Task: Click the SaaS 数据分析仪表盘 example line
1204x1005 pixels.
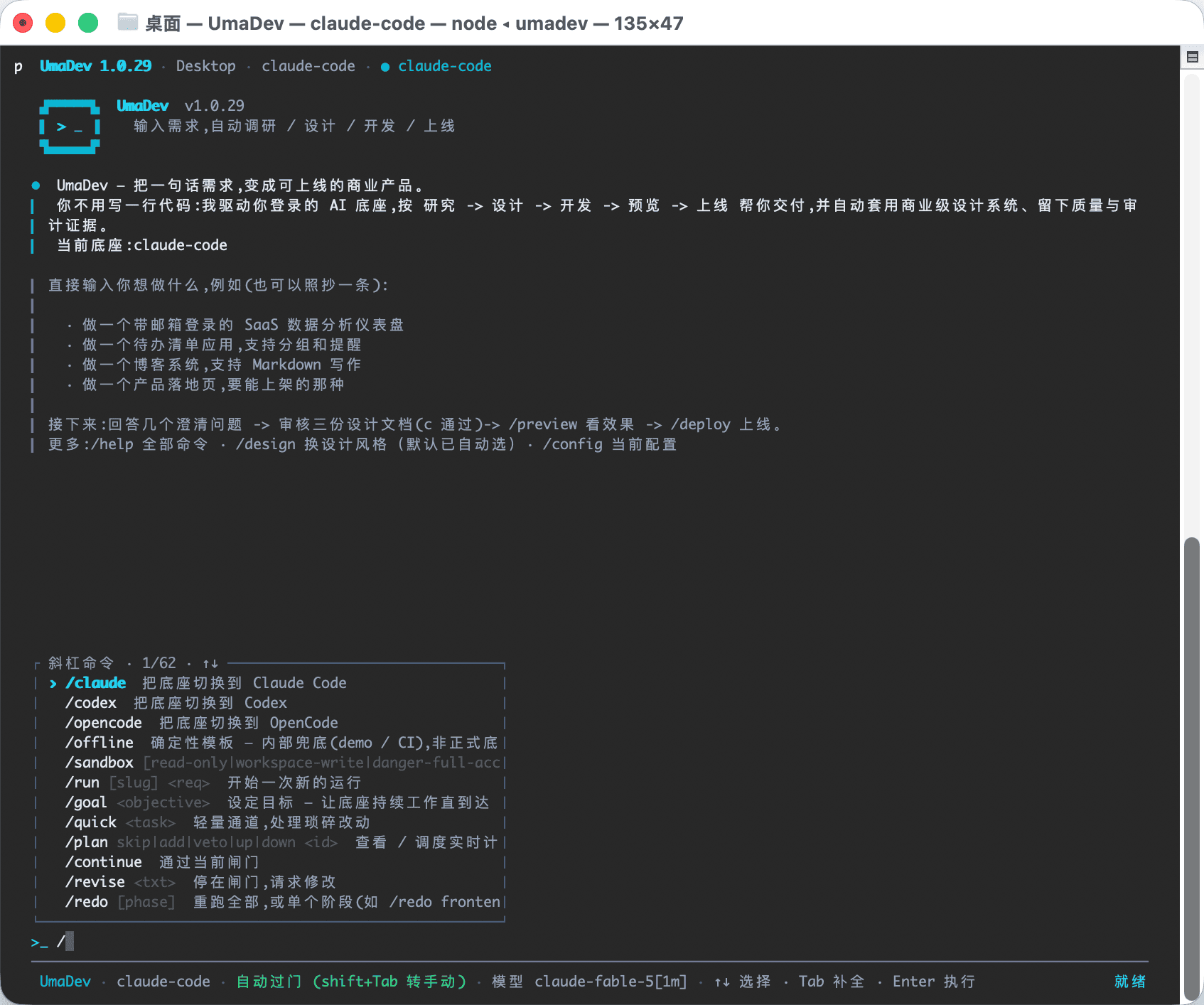Action: click(x=243, y=325)
